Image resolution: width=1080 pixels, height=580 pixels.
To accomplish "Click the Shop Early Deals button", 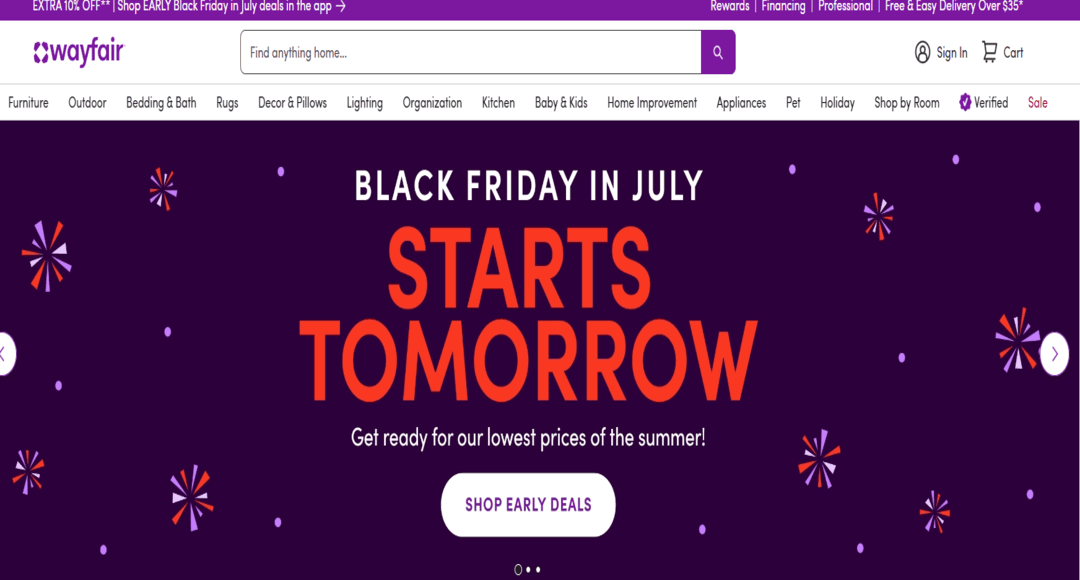I will 528,505.
